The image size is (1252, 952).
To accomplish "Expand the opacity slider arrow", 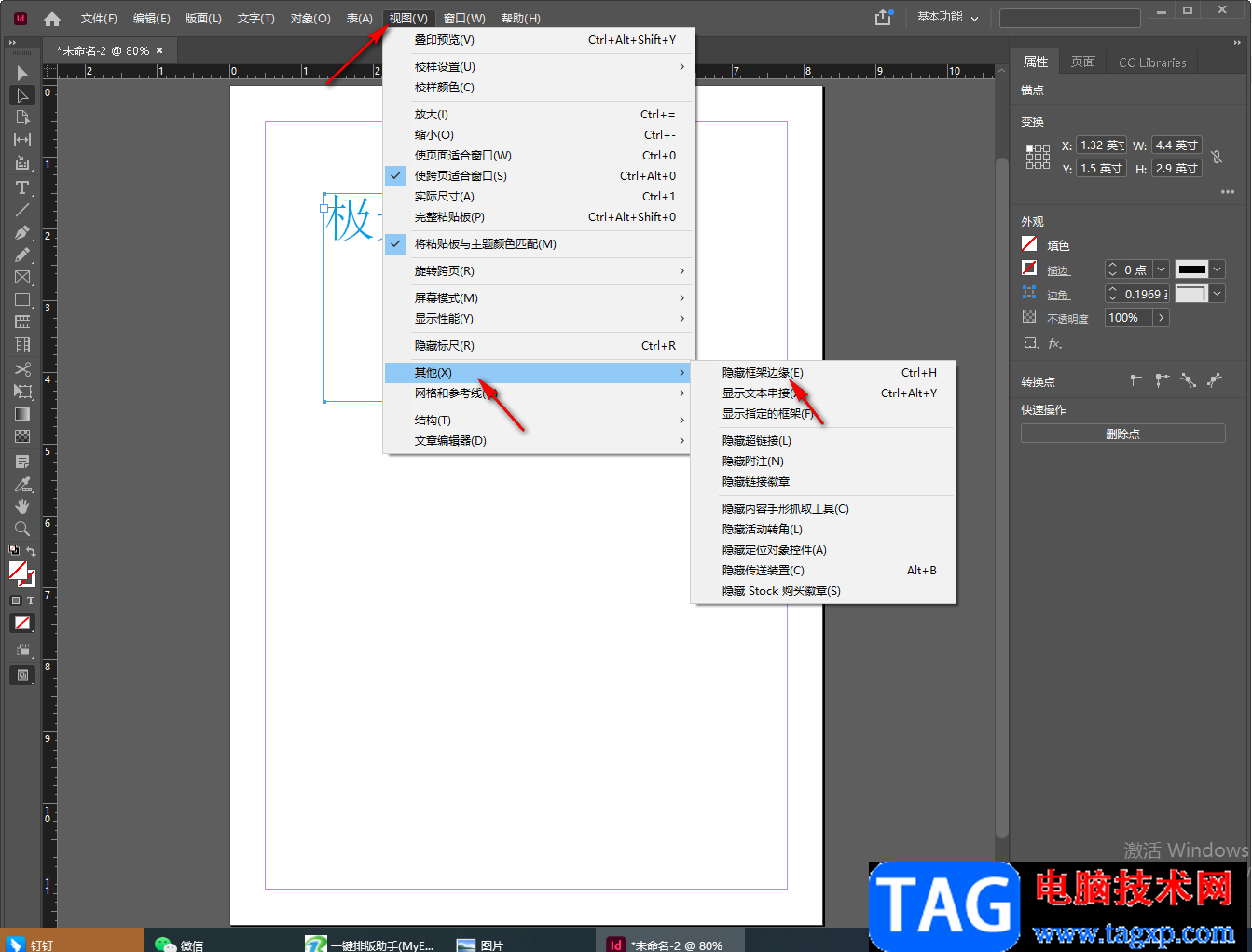I will 1162,318.
